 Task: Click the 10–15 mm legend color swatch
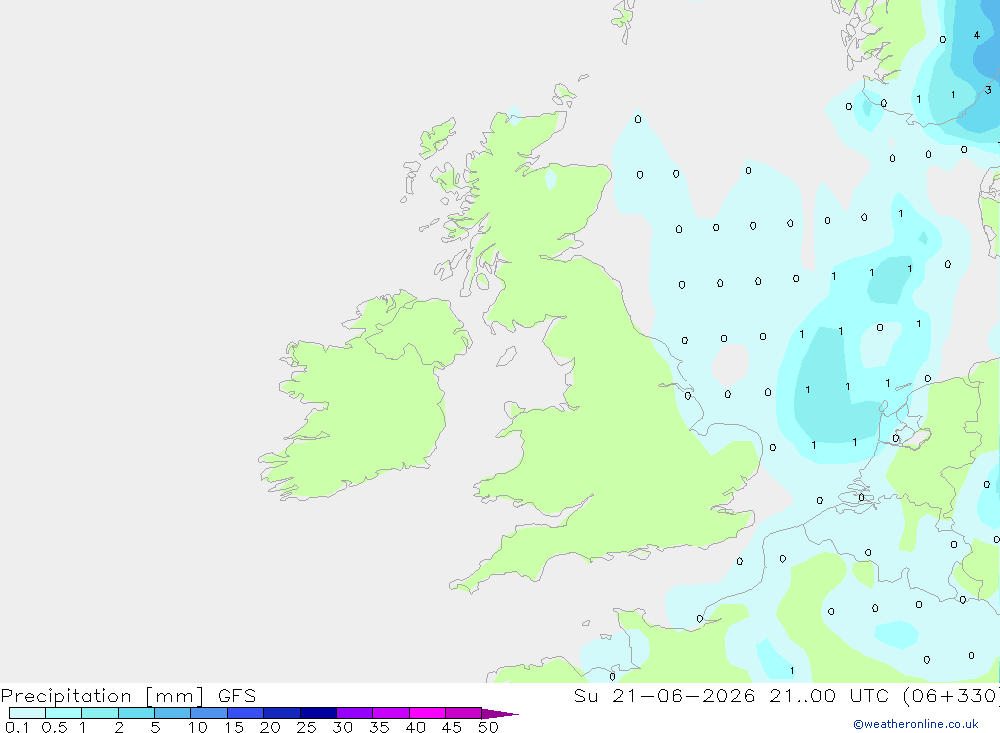209,713
